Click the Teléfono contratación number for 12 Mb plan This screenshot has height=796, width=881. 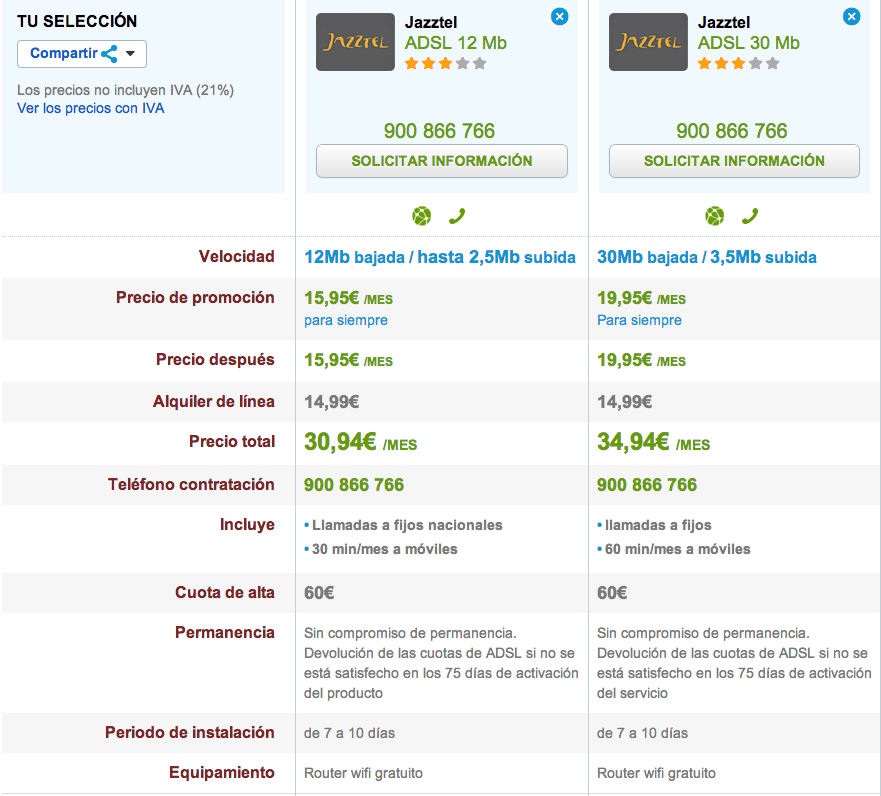354,485
